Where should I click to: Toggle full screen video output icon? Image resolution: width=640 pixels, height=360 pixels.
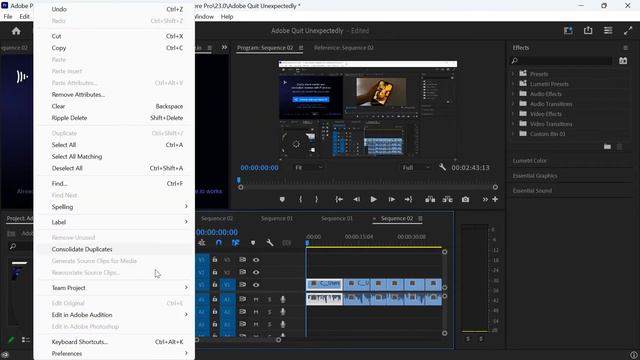tap(628, 31)
